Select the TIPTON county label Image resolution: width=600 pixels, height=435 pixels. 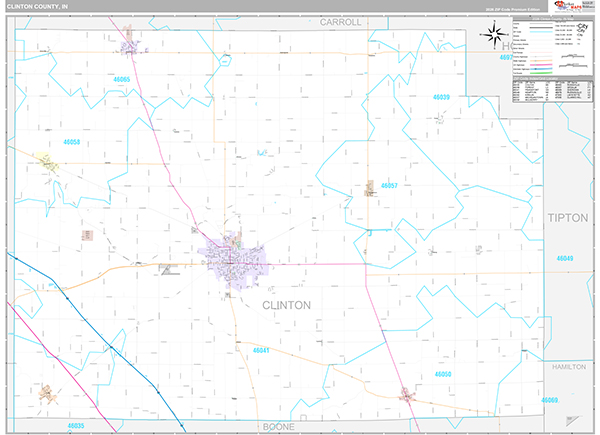[568, 218]
